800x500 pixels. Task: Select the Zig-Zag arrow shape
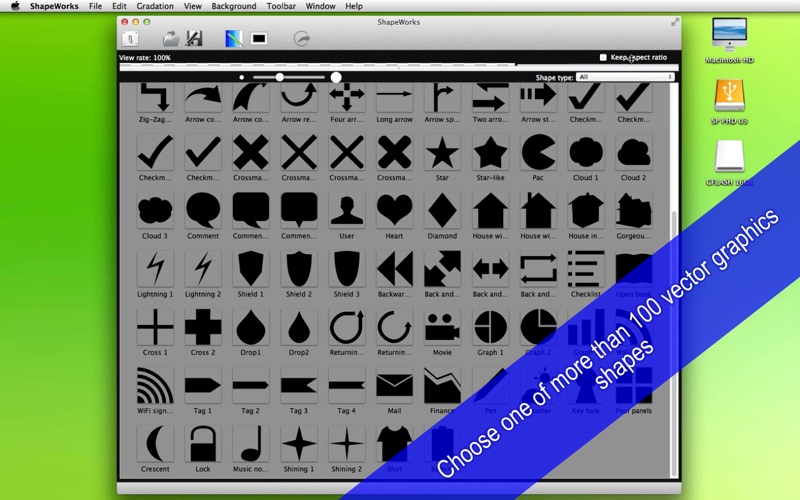point(155,98)
